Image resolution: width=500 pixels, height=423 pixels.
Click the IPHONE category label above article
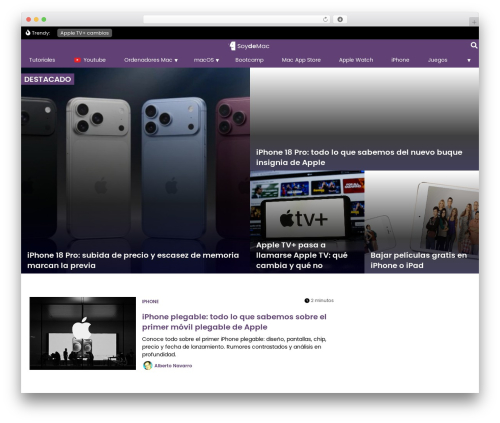pos(150,301)
